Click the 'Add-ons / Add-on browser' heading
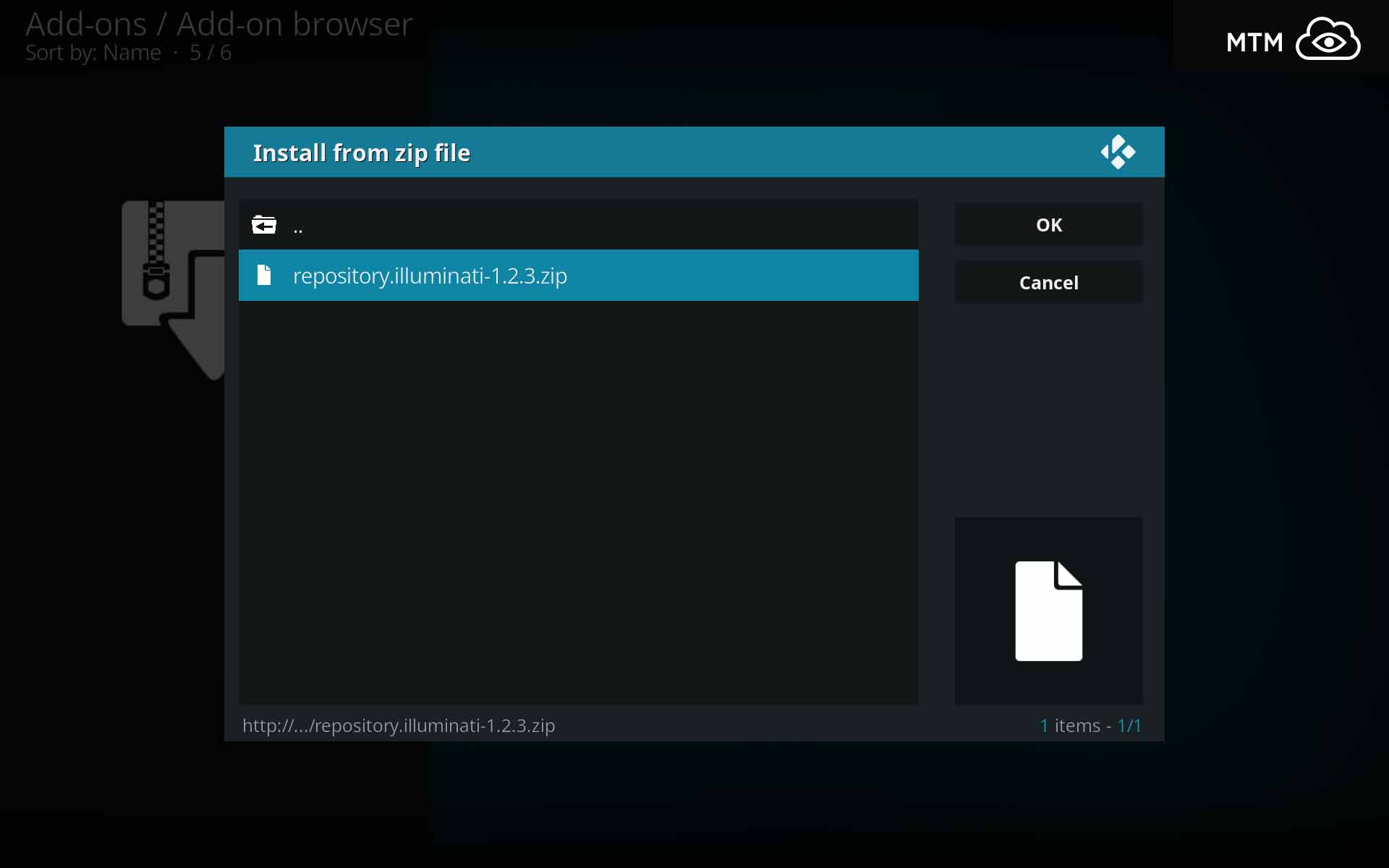 (219, 24)
